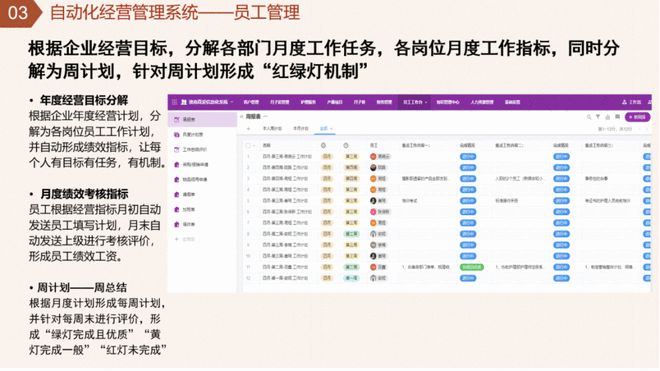Click the previous-page arrow under the add button
660x371 pixels.
pyautogui.click(x=641, y=129)
